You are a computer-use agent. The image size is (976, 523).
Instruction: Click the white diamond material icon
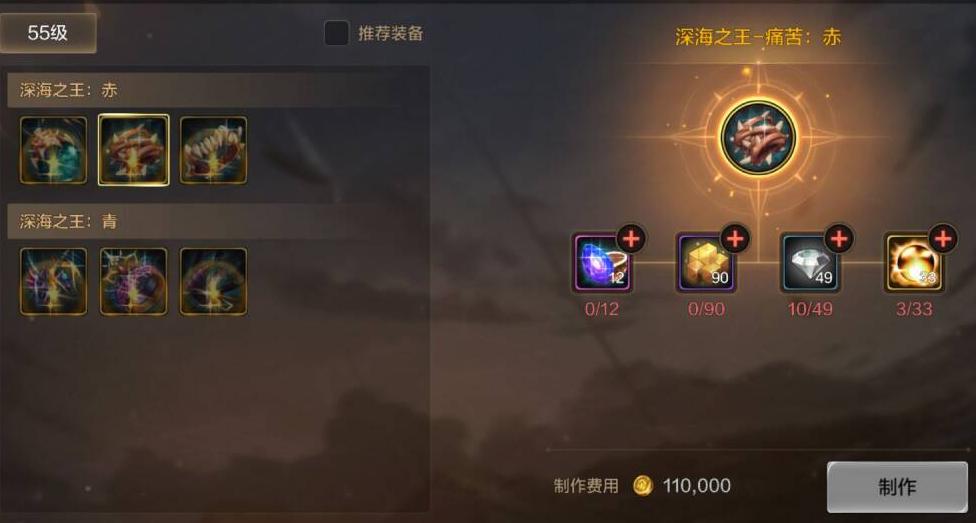[810, 263]
